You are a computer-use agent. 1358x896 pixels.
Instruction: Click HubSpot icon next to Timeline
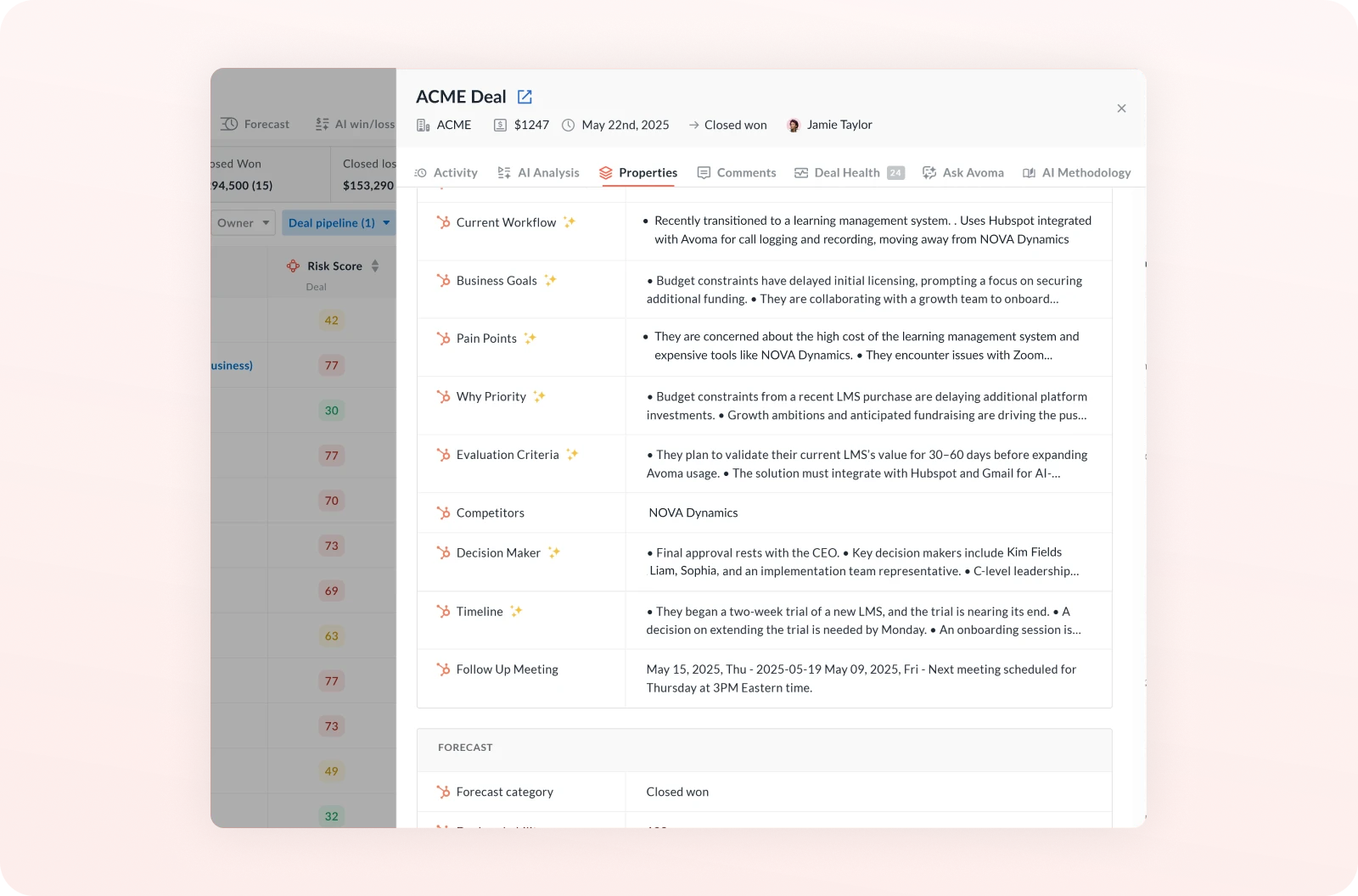point(443,612)
